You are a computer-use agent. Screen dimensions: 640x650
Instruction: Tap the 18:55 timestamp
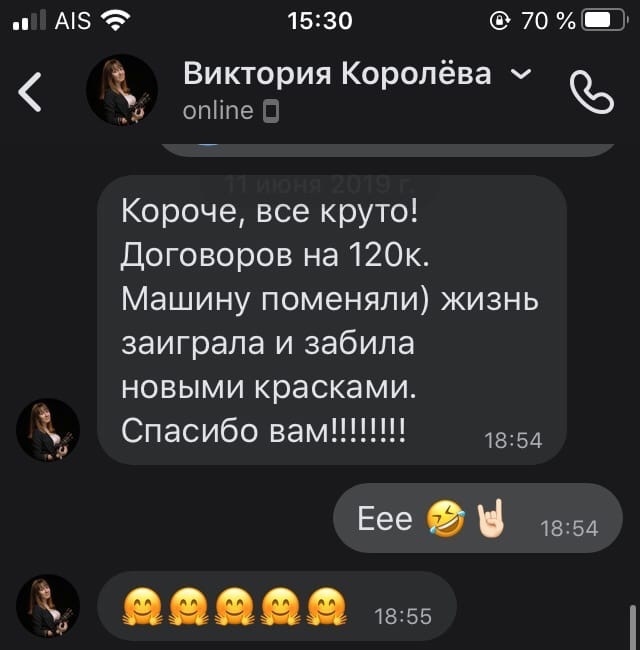[403, 616]
